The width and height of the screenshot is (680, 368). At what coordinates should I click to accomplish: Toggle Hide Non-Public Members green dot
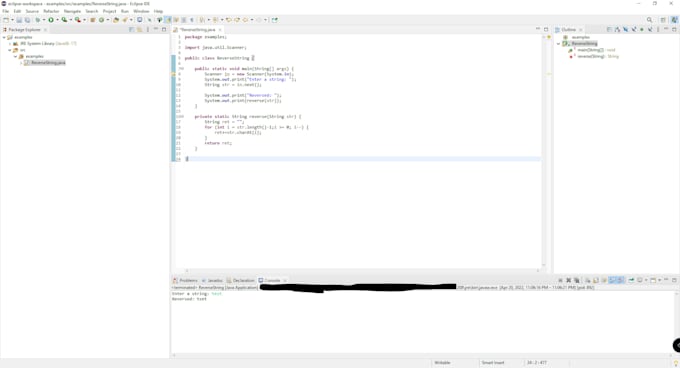pos(642,29)
